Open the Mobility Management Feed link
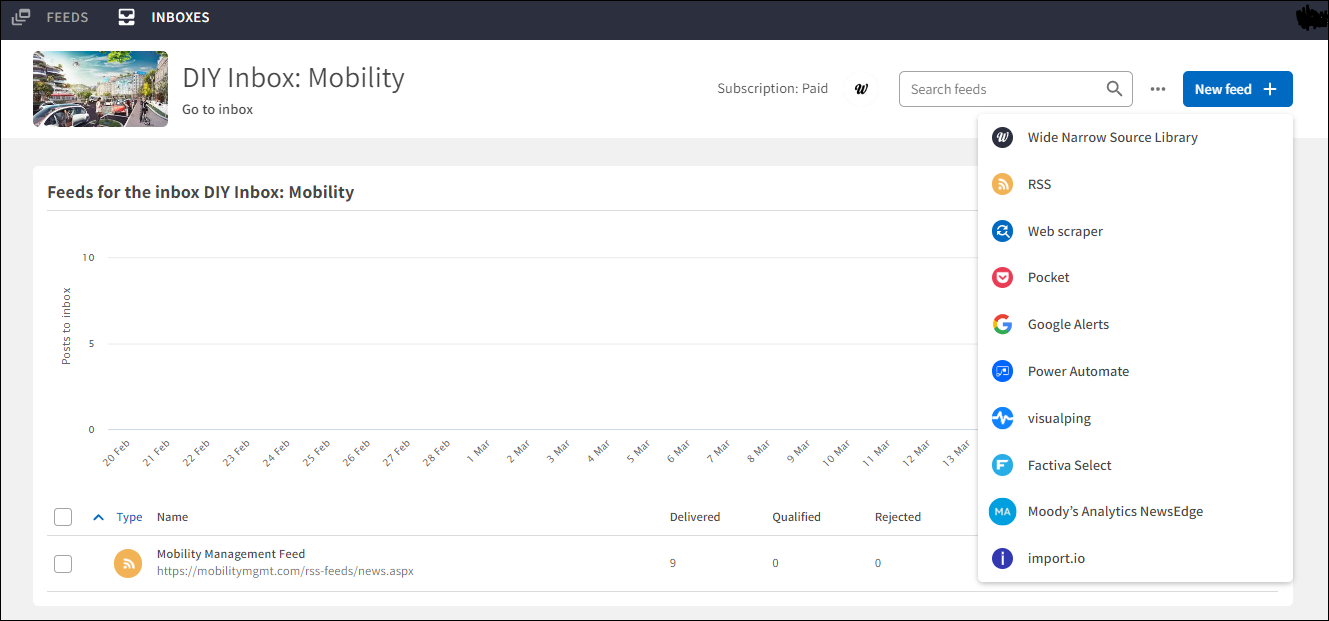This screenshot has width=1329, height=621. [x=231, y=554]
